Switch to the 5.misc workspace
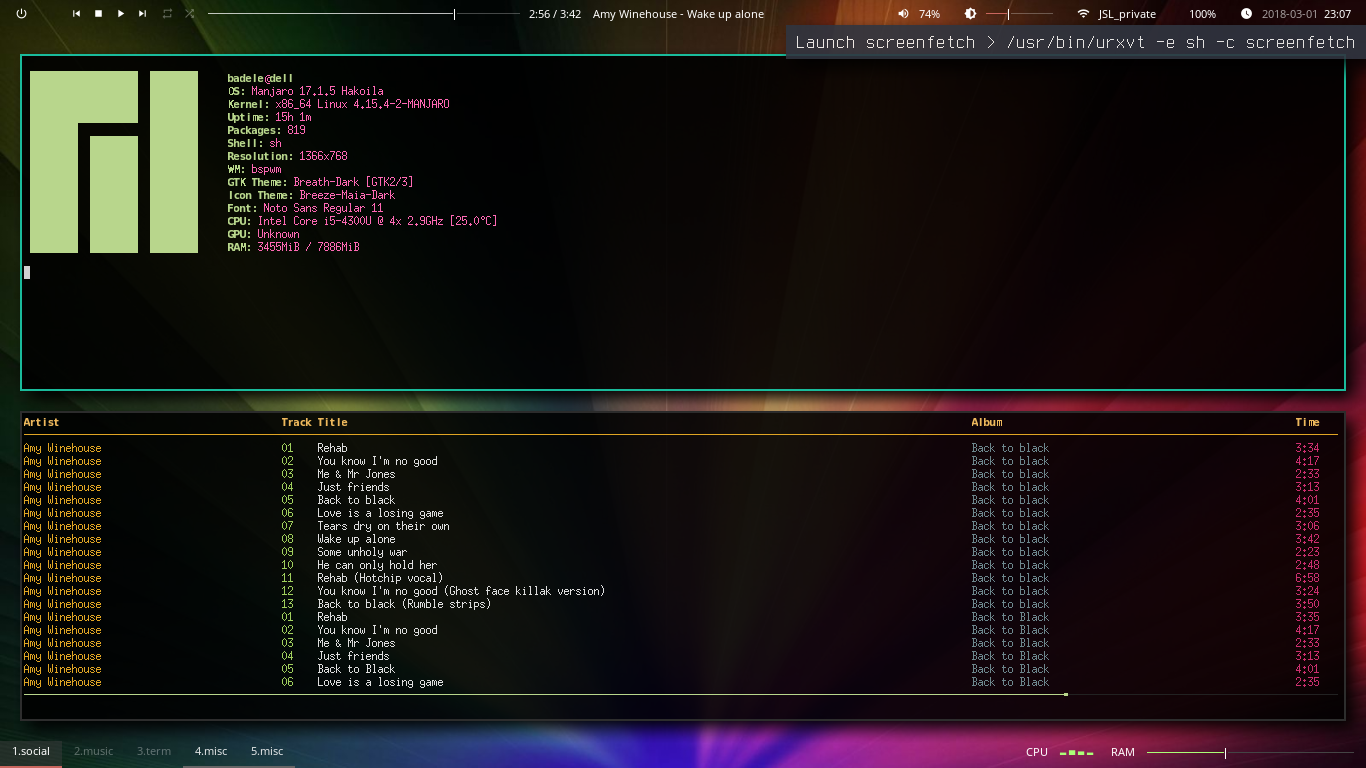Viewport: 1366px width, 768px height. pos(267,752)
